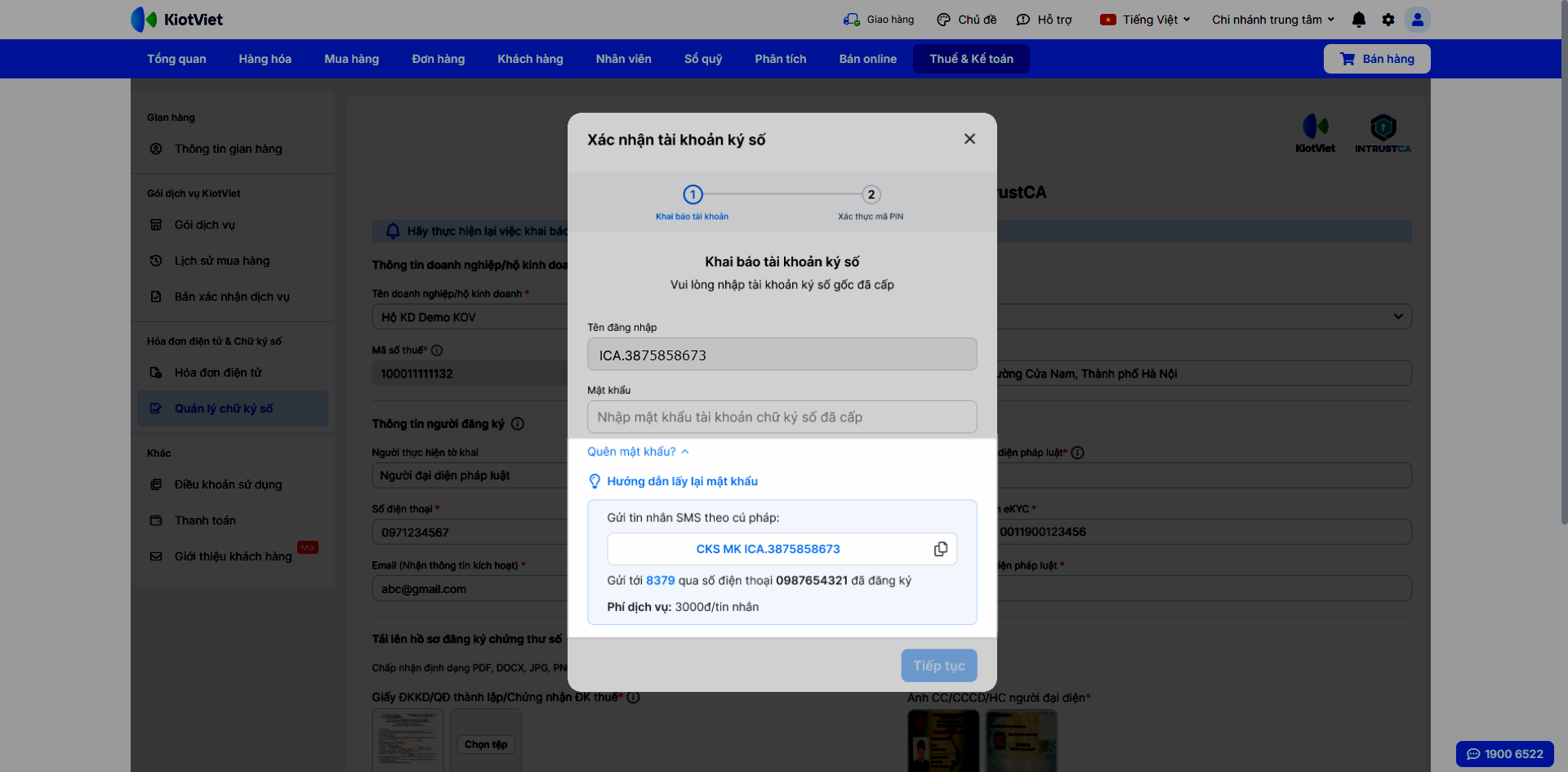
Task: Click the KiotViet logo in header
Action: coord(177,19)
